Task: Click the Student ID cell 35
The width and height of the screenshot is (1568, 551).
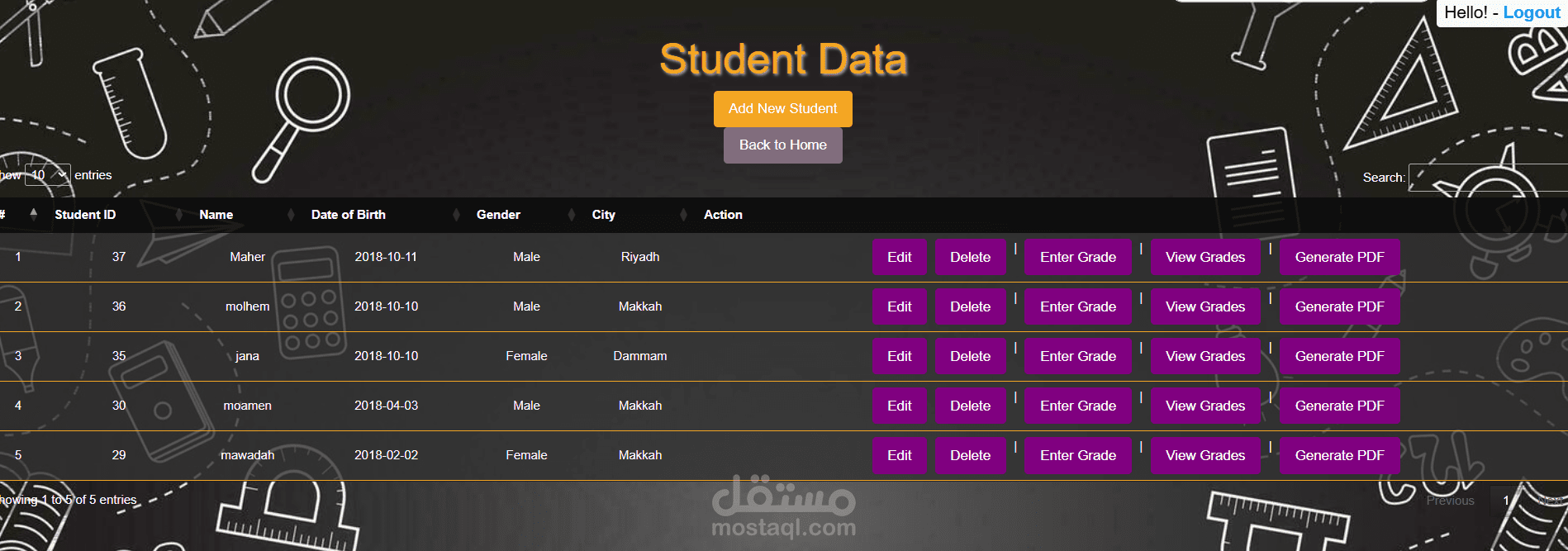Action: click(x=119, y=356)
